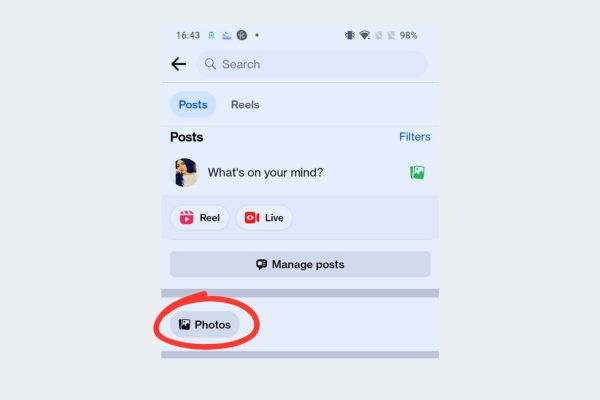Open the Filters link
The image size is (600, 400).
click(x=415, y=137)
